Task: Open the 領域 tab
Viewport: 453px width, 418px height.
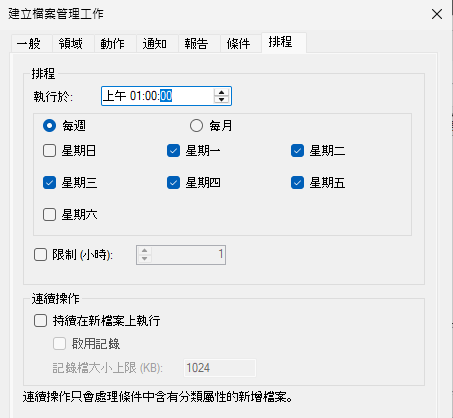Action: (x=73, y=44)
